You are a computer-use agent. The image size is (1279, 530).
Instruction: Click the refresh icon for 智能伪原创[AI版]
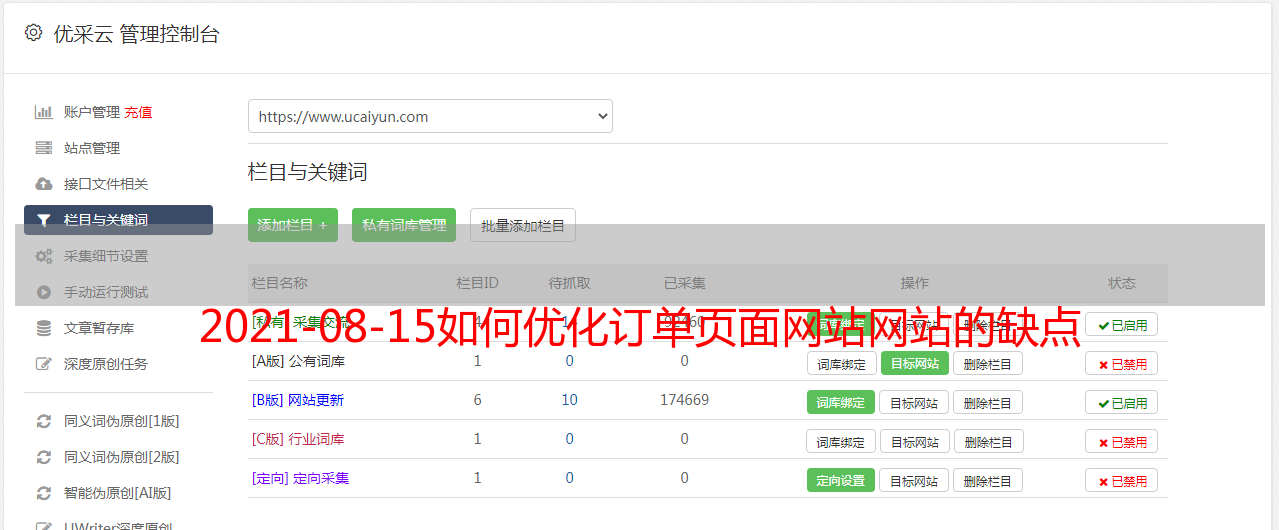(44, 493)
